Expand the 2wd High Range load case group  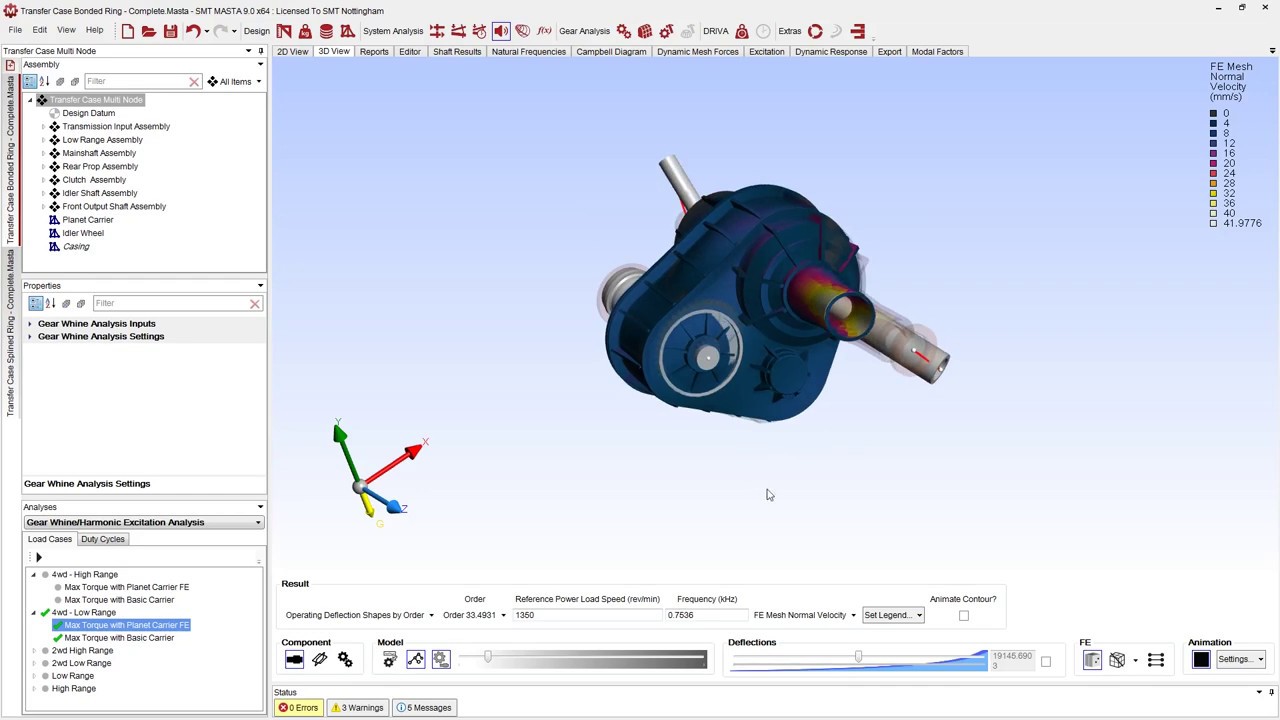33,651
